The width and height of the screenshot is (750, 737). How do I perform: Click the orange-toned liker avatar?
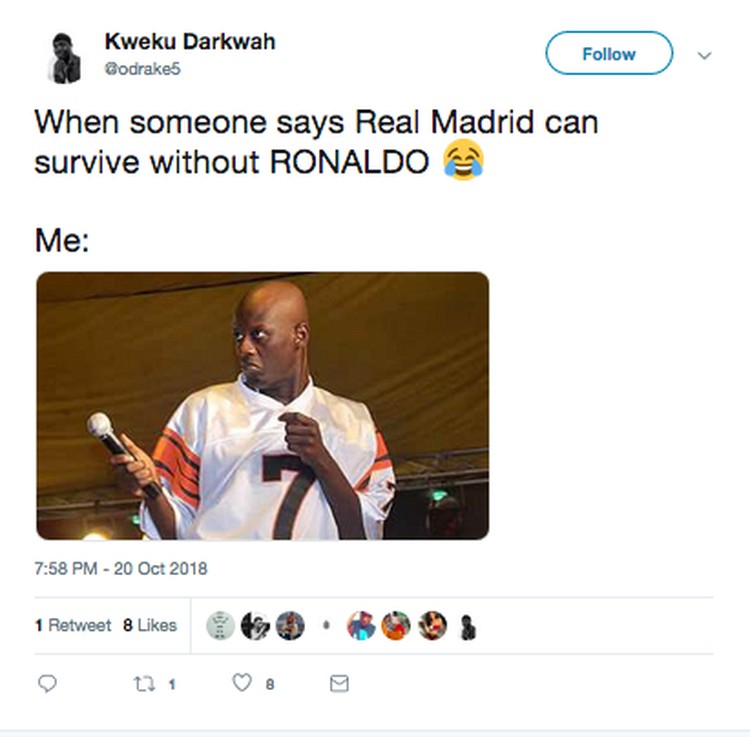[x=396, y=626]
